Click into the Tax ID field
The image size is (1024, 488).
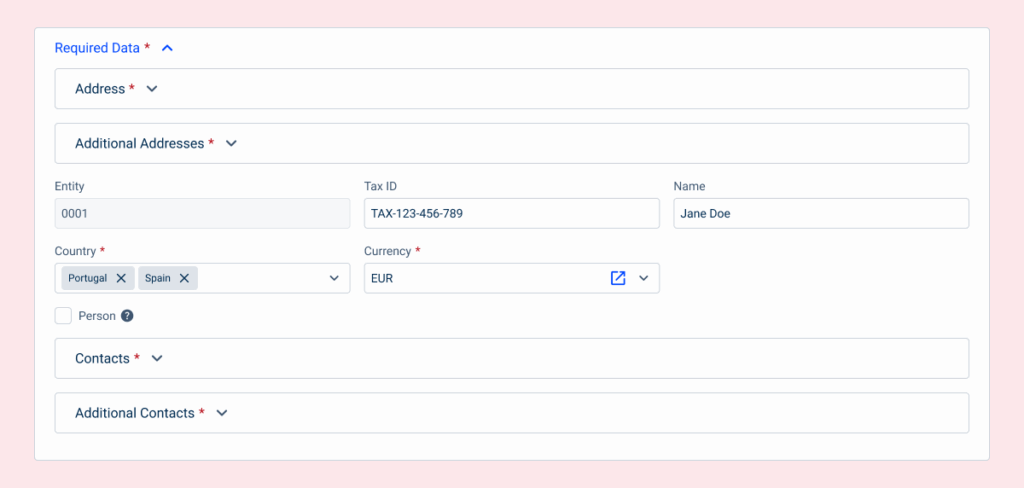tap(511, 213)
